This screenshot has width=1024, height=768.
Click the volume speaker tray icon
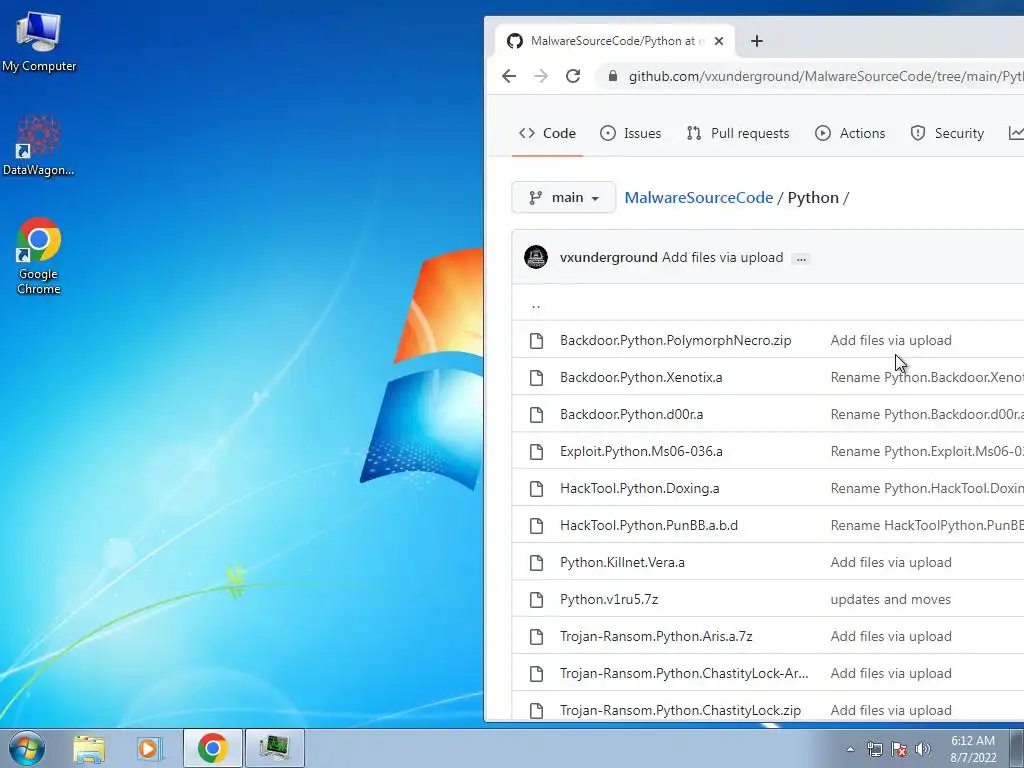[x=923, y=749]
